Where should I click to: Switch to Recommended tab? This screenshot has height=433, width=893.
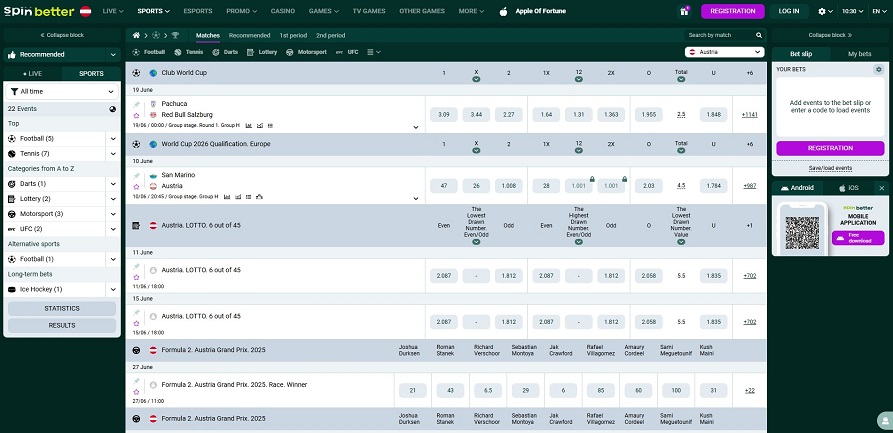point(249,35)
